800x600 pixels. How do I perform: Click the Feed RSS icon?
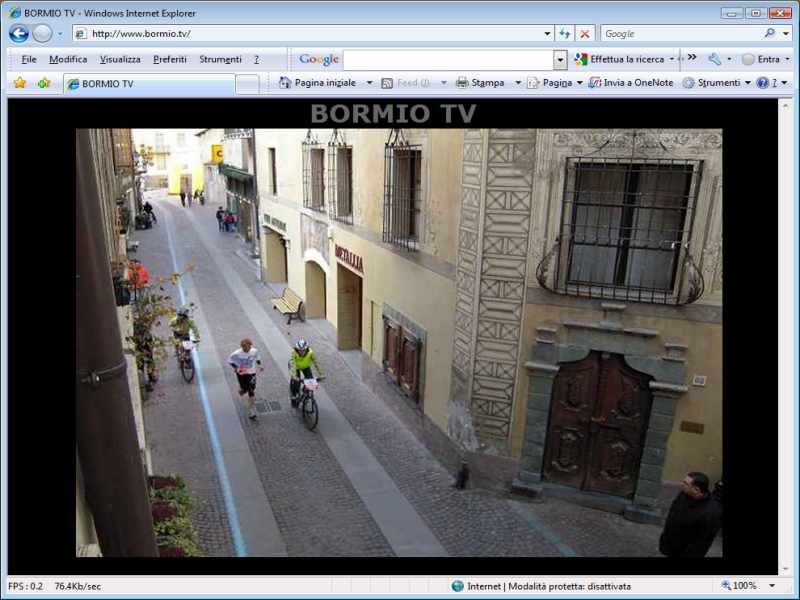pyautogui.click(x=387, y=83)
